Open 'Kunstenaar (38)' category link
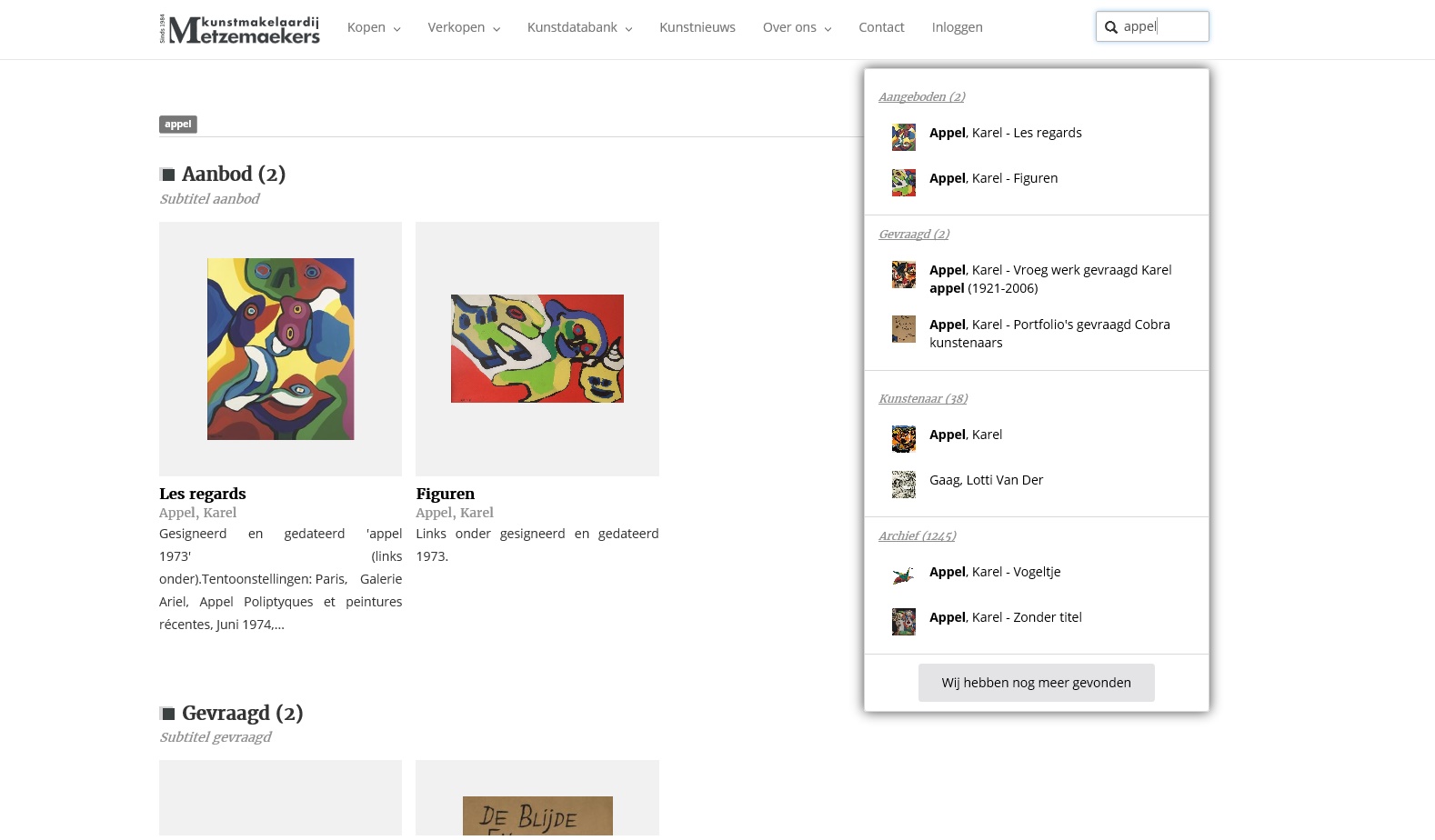1435x840 pixels. 923,398
